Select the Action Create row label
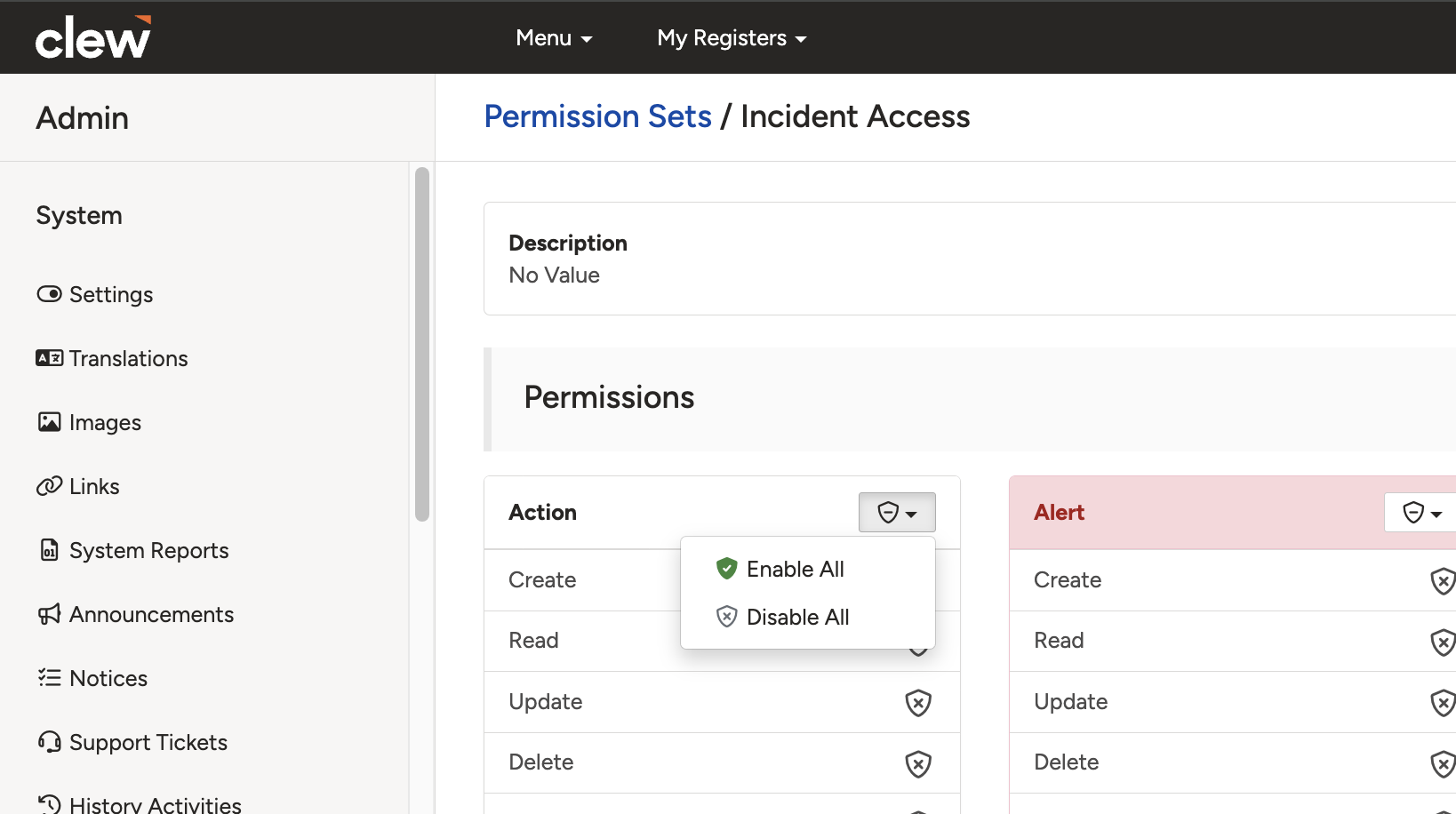 [542, 580]
